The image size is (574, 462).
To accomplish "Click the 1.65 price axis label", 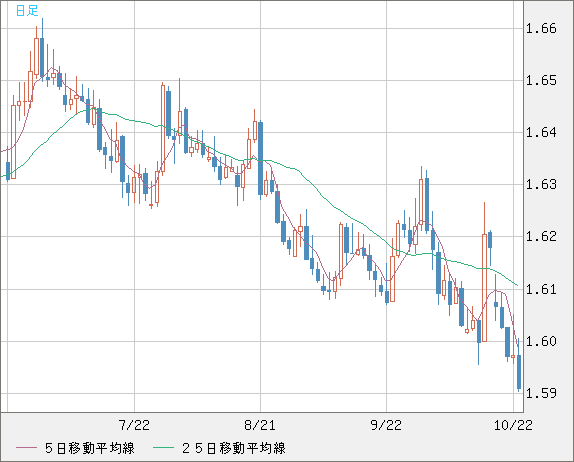I will click(x=541, y=80).
